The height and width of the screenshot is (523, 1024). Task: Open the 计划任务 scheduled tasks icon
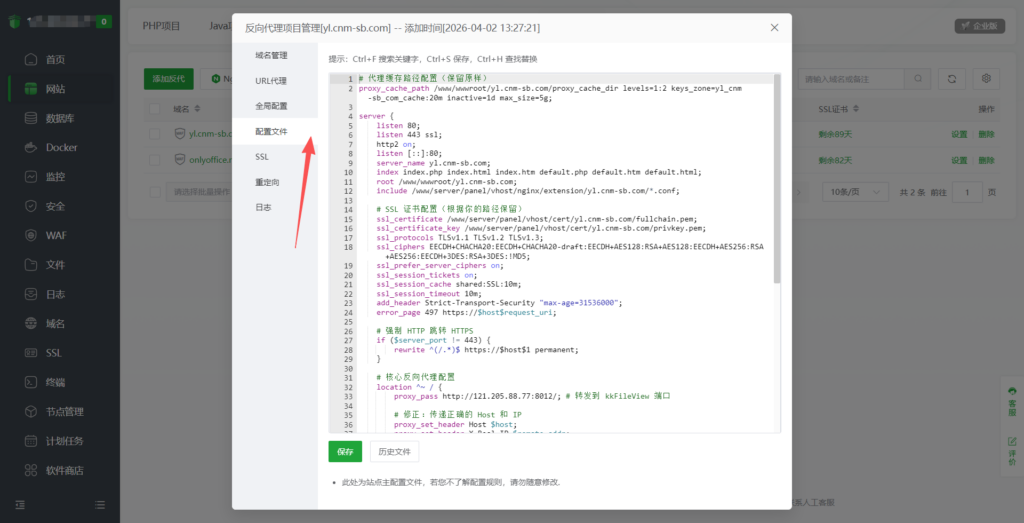pyautogui.click(x=31, y=441)
